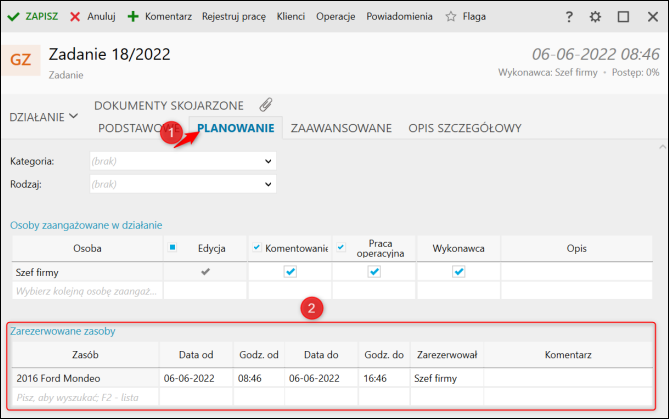Select the '2016 Ford Mondeo' resource cell
The image size is (669, 419).
click(85, 378)
